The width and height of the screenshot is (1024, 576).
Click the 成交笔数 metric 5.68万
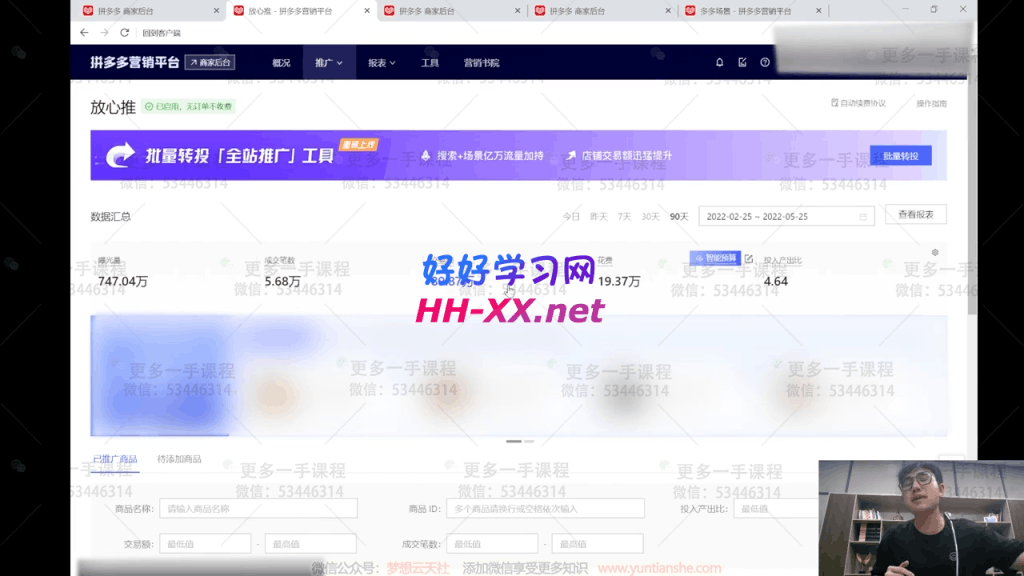(x=282, y=281)
